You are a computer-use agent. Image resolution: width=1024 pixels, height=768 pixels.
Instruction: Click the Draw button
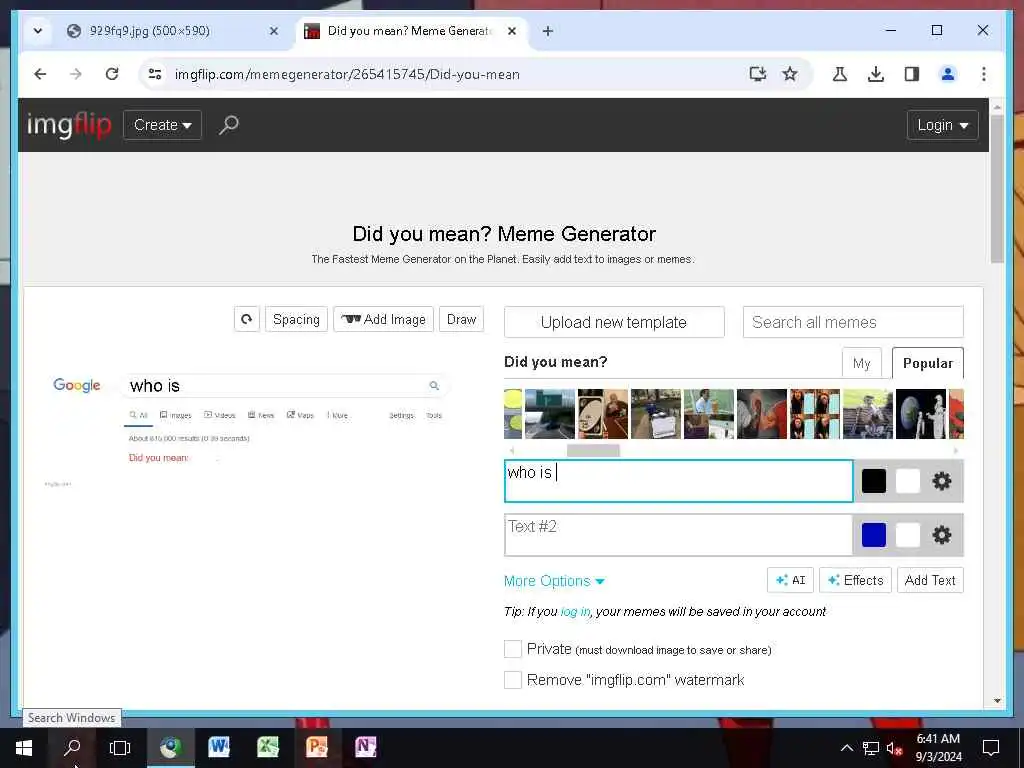pyautogui.click(x=461, y=319)
